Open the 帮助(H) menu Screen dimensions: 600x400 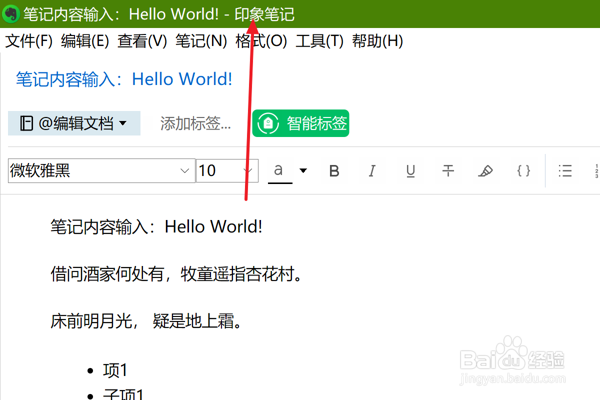click(377, 41)
